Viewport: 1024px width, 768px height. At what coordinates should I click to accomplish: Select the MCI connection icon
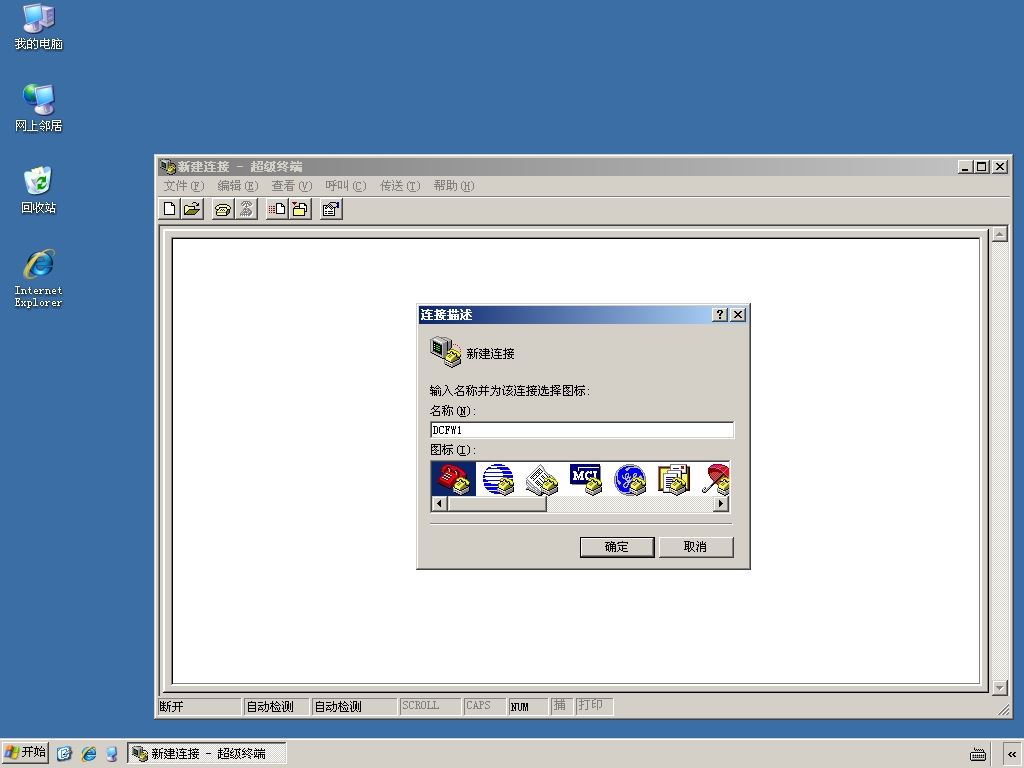(x=586, y=479)
